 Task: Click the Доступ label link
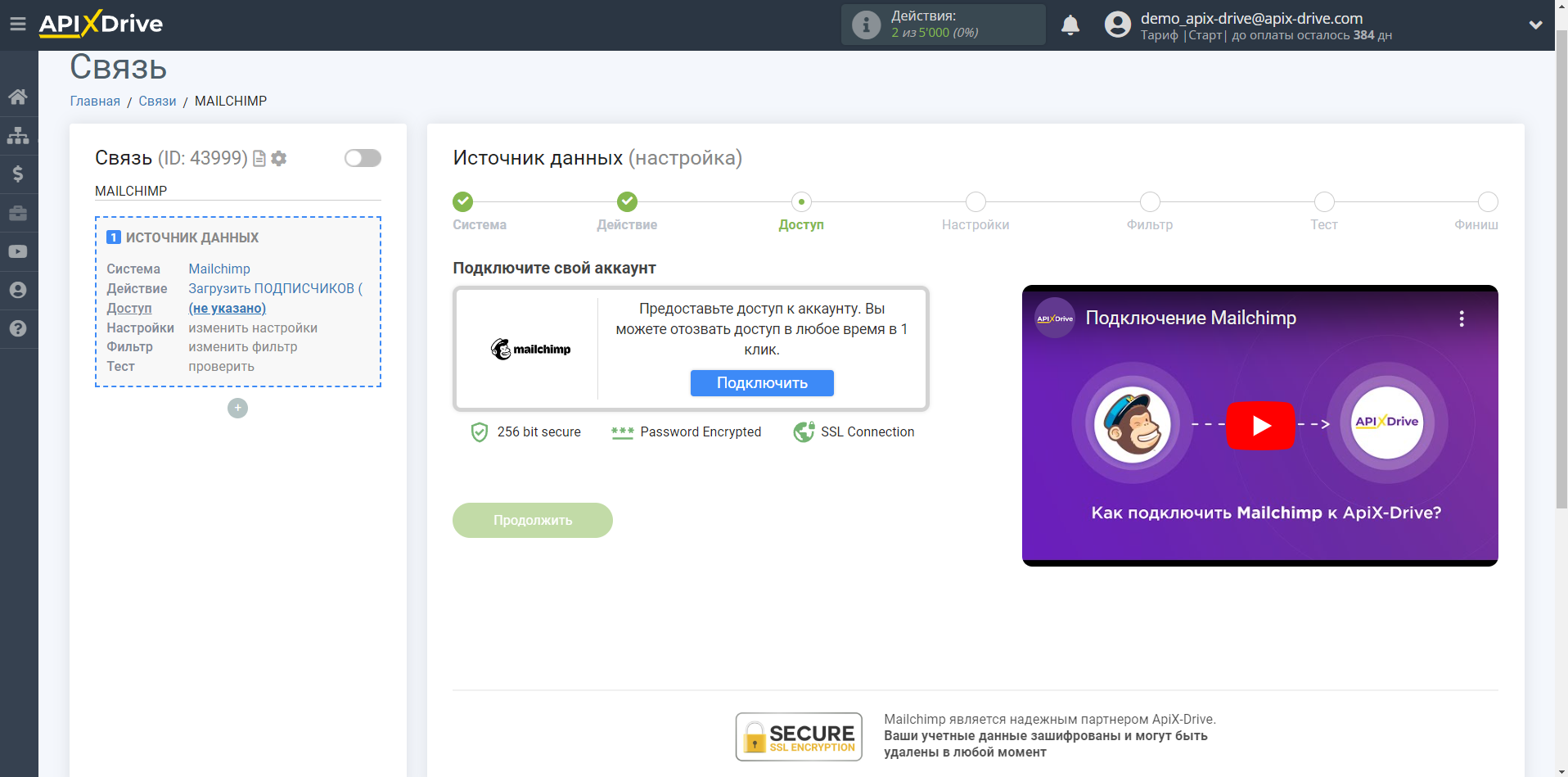(x=129, y=309)
